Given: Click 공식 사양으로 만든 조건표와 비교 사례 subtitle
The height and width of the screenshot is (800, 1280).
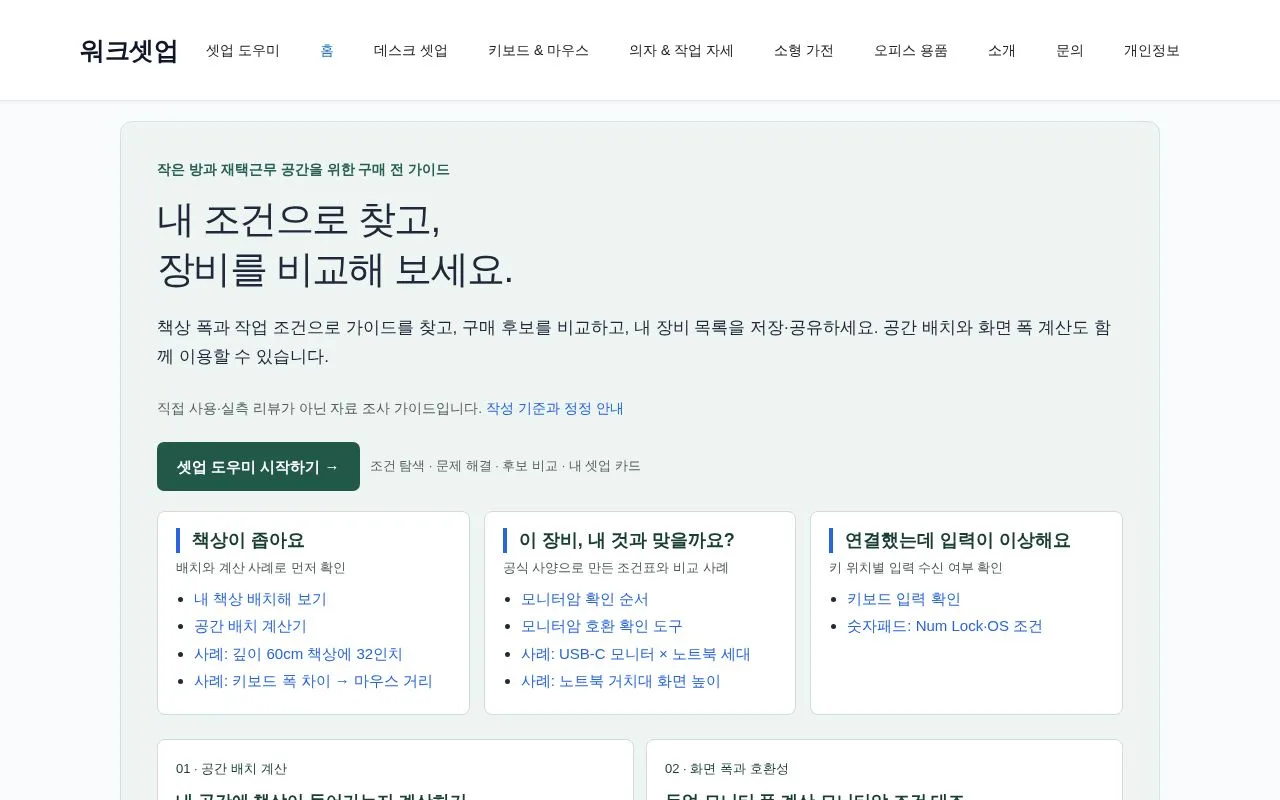Looking at the screenshot, I should tap(616, 568).
